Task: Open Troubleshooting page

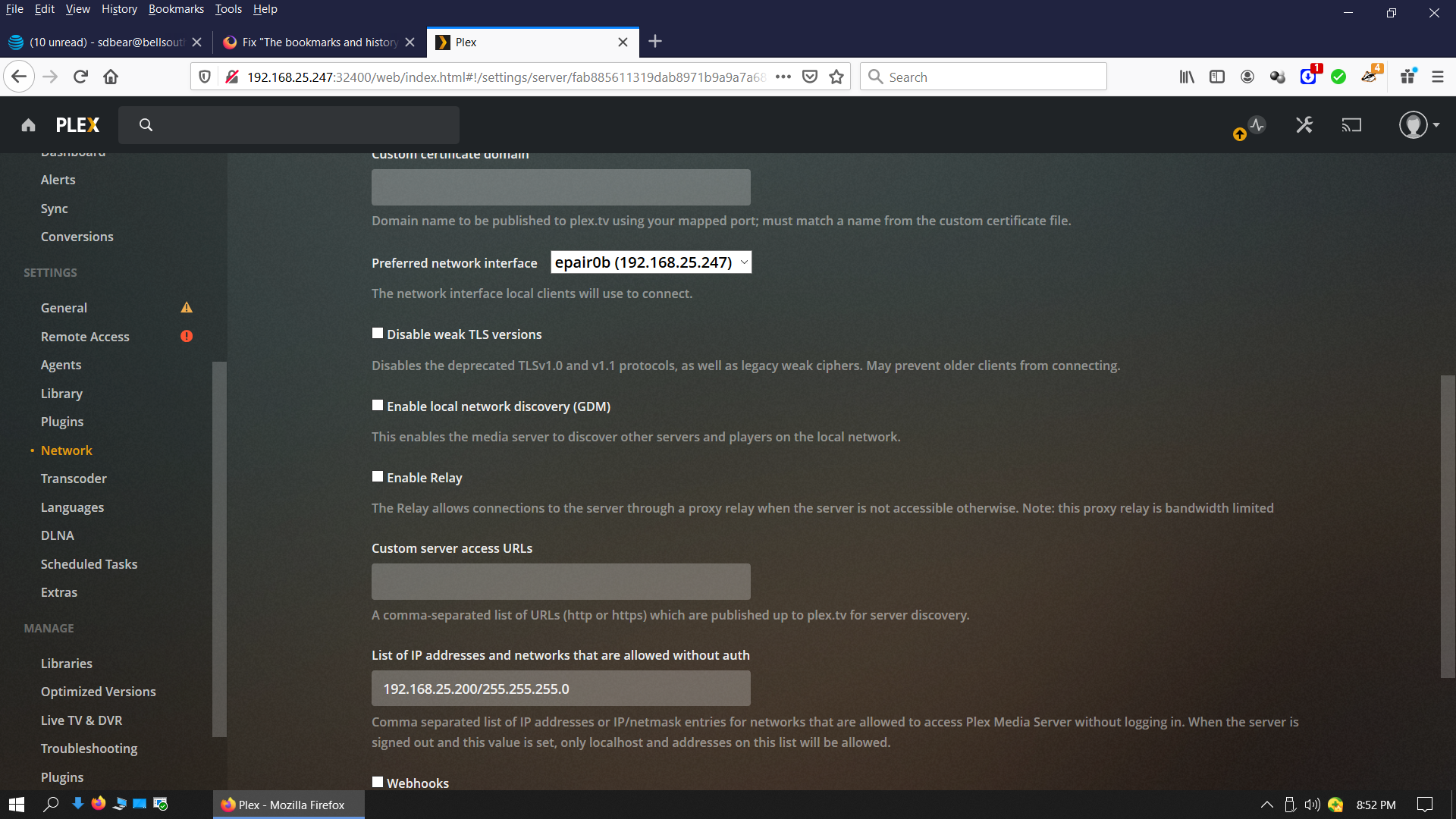Action: [89, 748]
